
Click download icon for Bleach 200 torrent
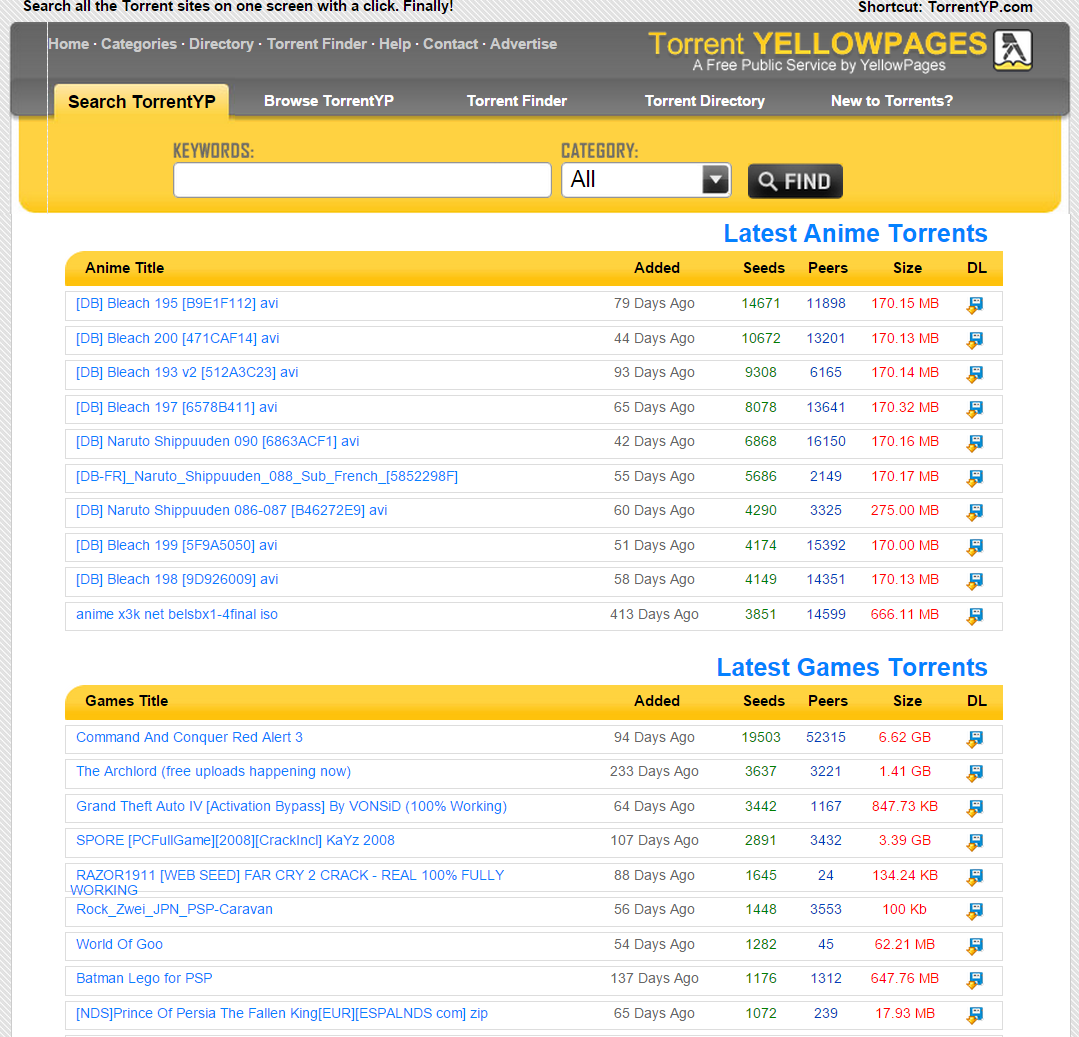(975, 340)
